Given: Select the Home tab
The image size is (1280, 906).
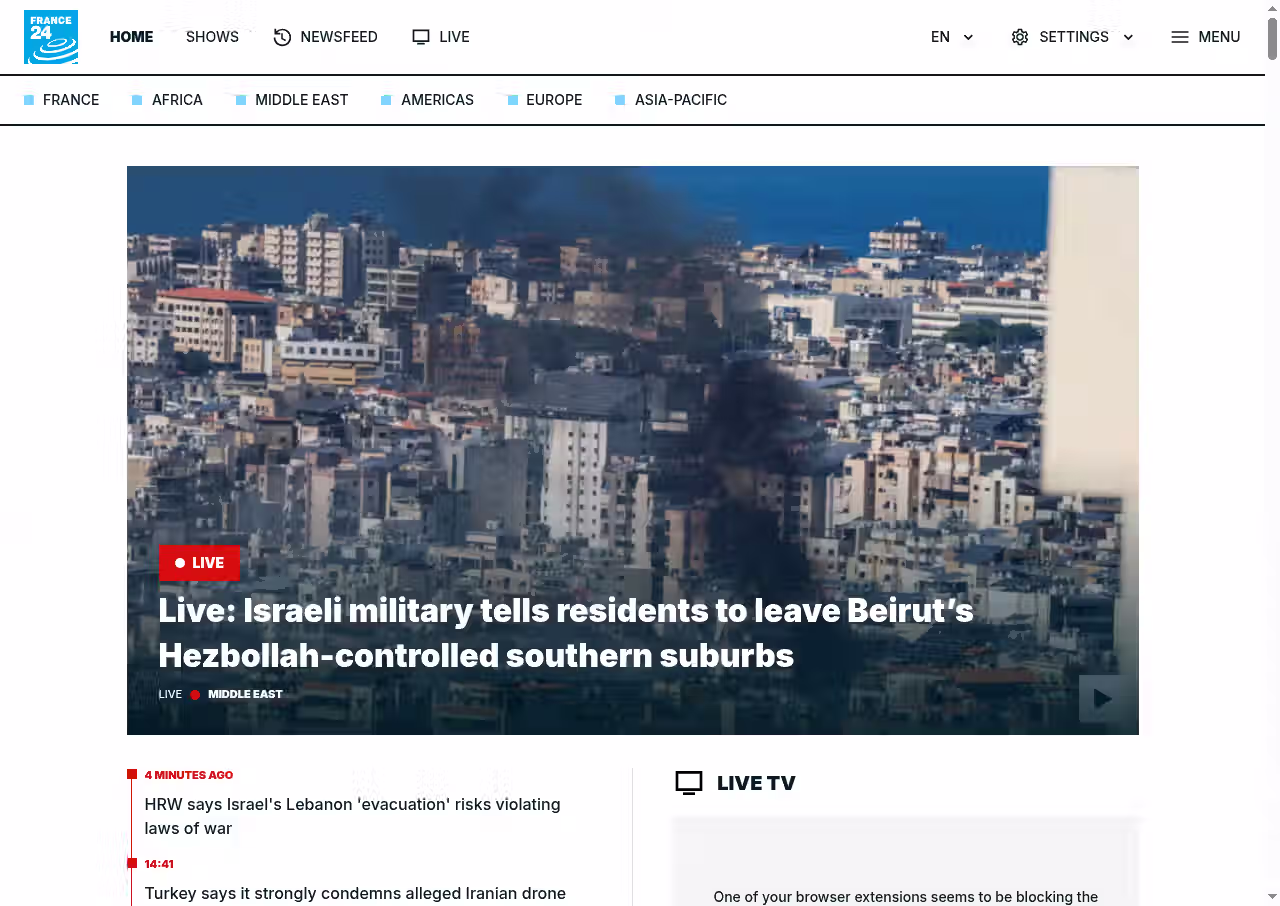Looking at the screenshot, I should [131, 37].
